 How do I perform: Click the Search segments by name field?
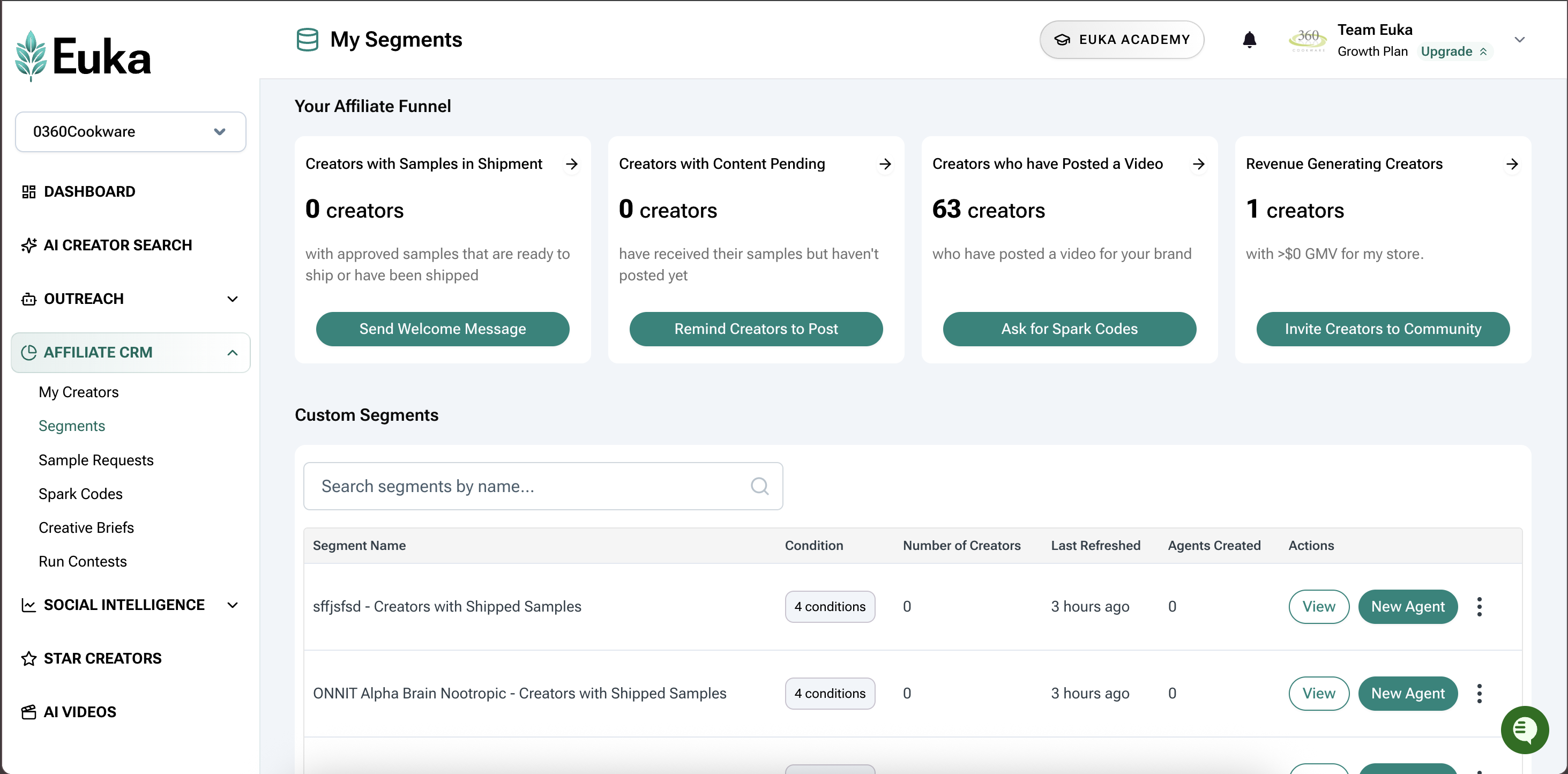pos(529,486)
